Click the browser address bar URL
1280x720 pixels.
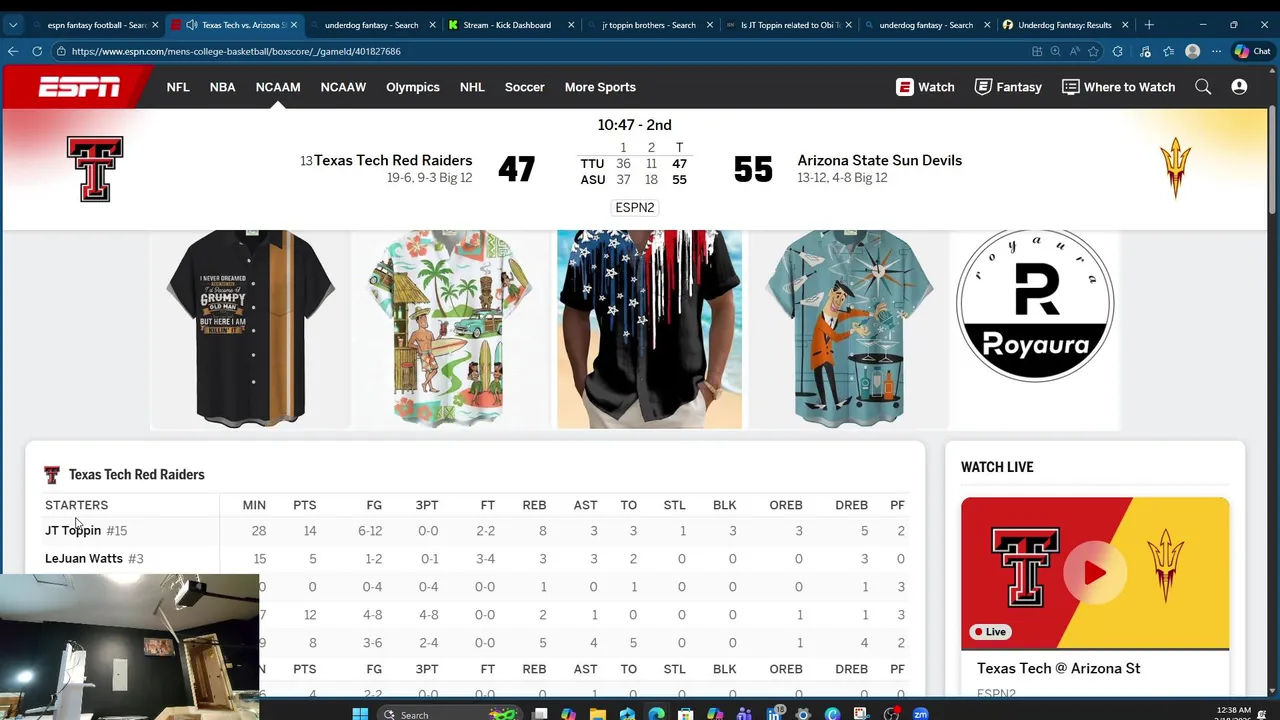236,51
